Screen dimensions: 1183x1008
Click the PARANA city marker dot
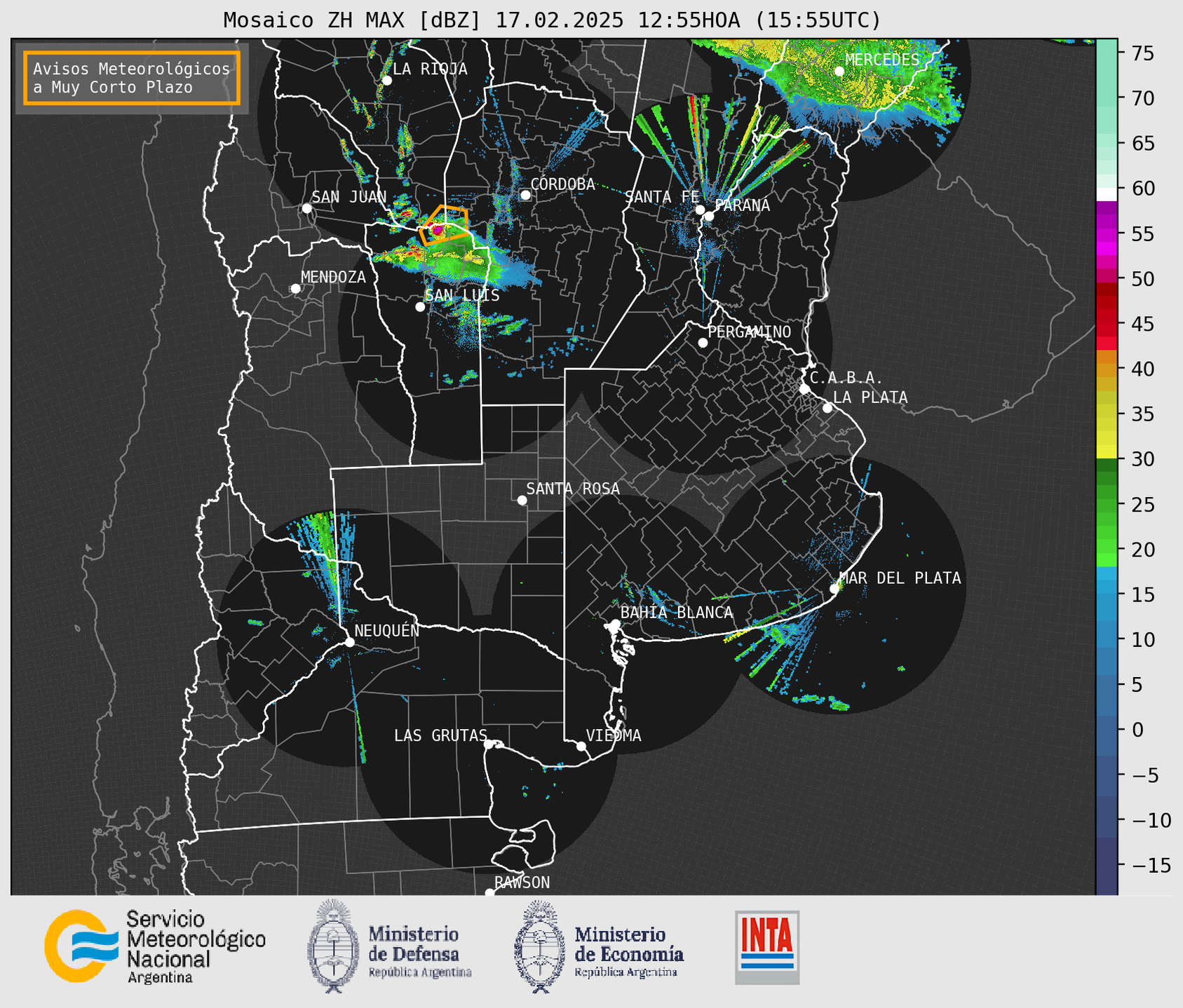click(x=709, y=216)
